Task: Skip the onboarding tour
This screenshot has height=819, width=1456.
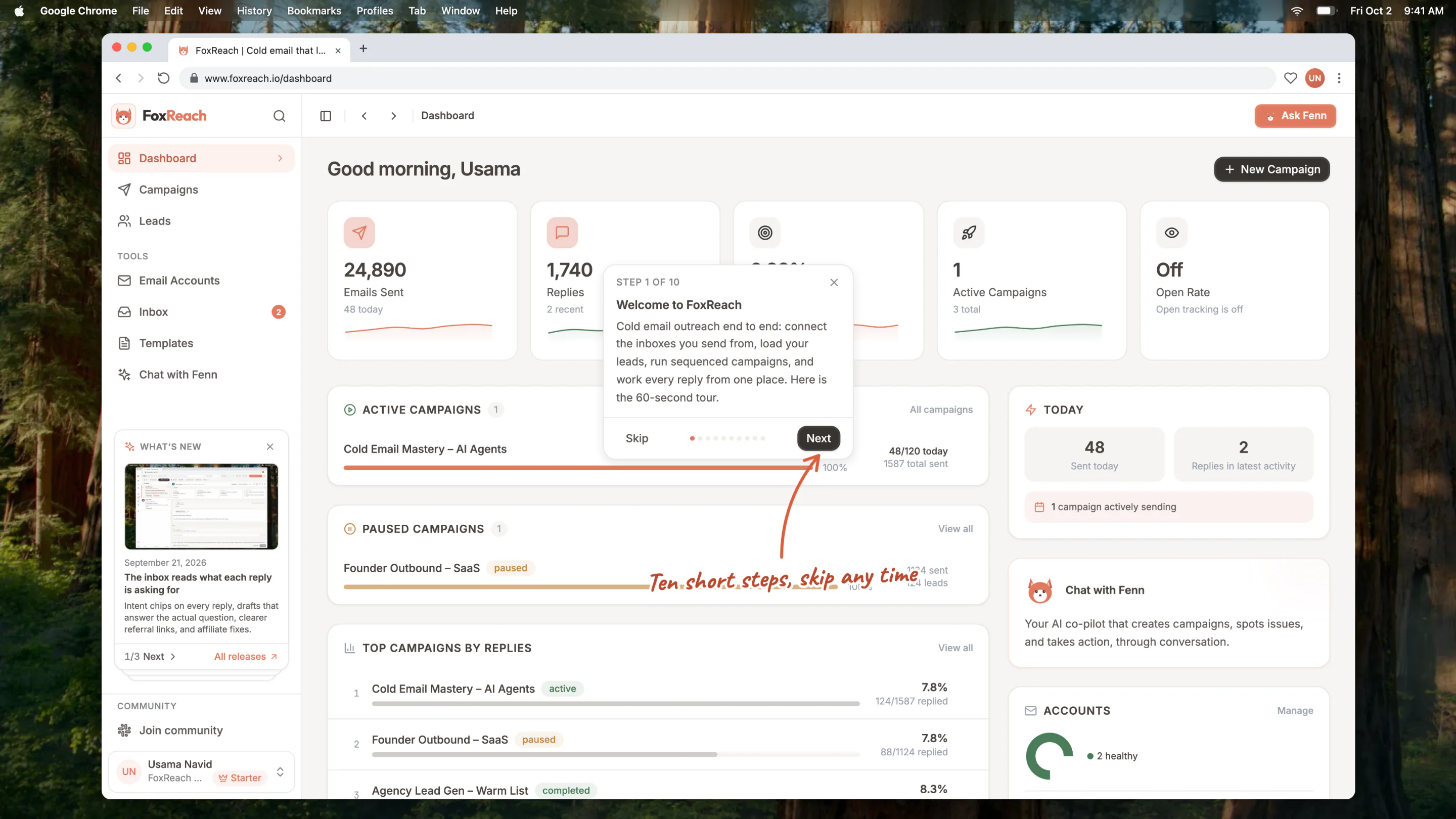Action: coord(636,438)
